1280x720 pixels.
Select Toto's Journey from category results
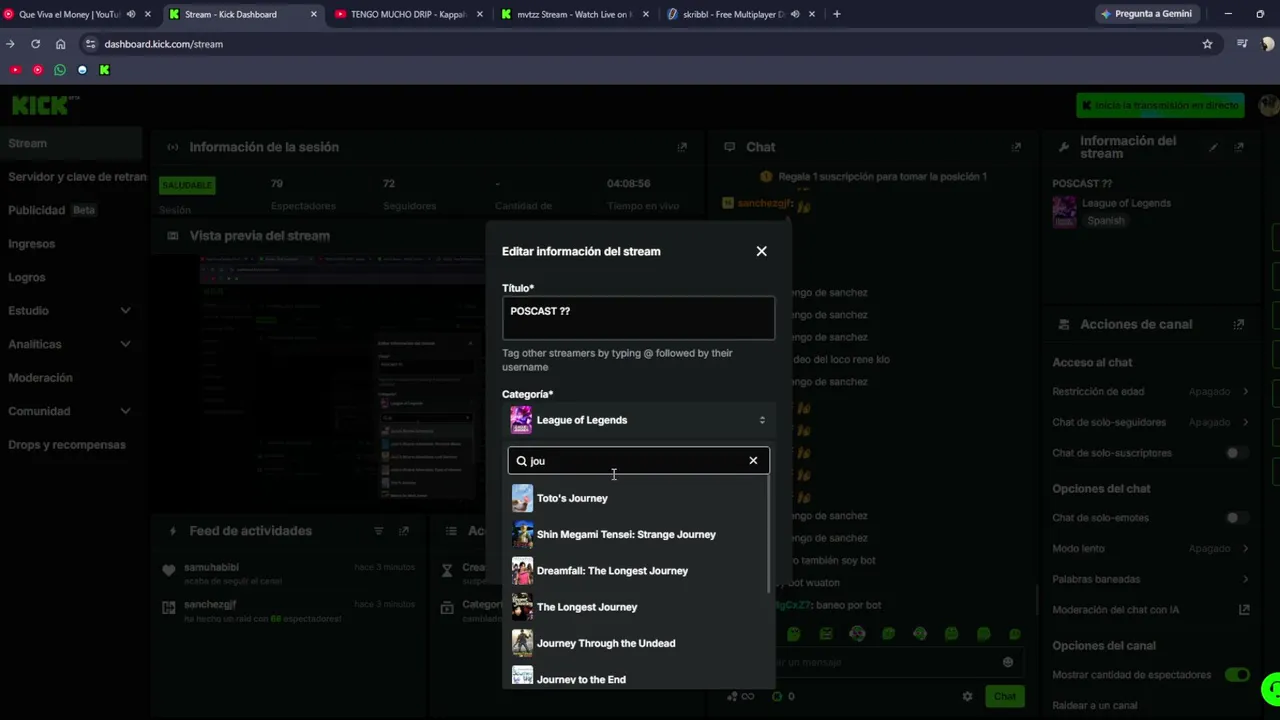pyautogui.click(x=638, y=498)
